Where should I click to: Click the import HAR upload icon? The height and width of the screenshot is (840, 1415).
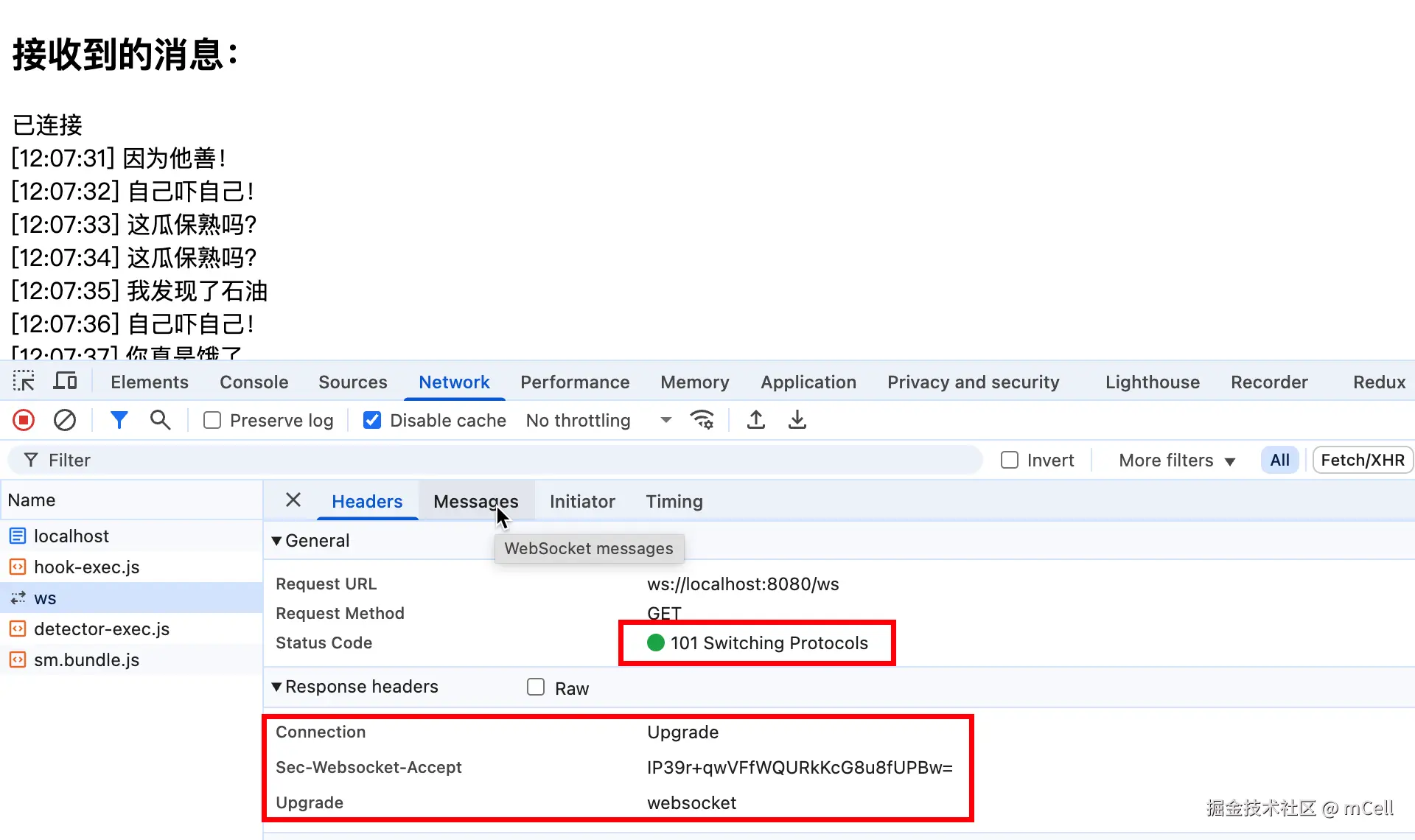[x=755, y=420]
